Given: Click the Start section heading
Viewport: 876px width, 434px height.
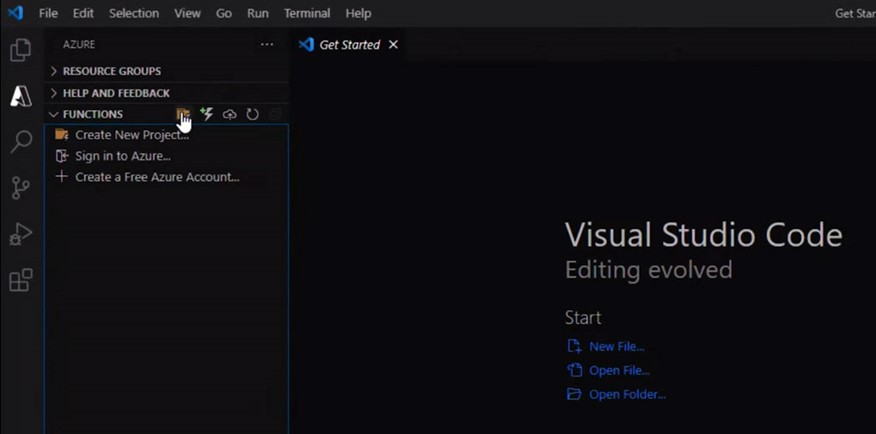Looking at the screenshot, I should (x=583, y=317).
